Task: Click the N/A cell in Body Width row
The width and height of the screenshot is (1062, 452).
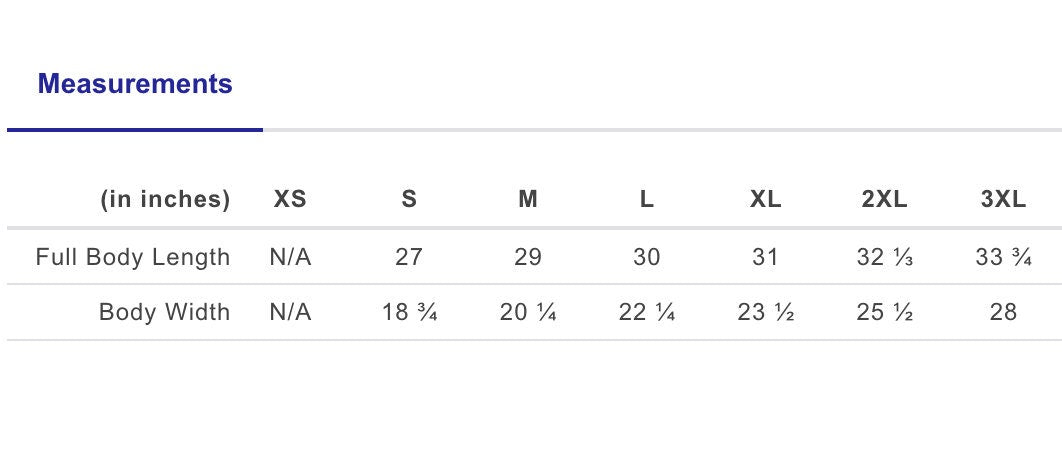Action: 290,312
